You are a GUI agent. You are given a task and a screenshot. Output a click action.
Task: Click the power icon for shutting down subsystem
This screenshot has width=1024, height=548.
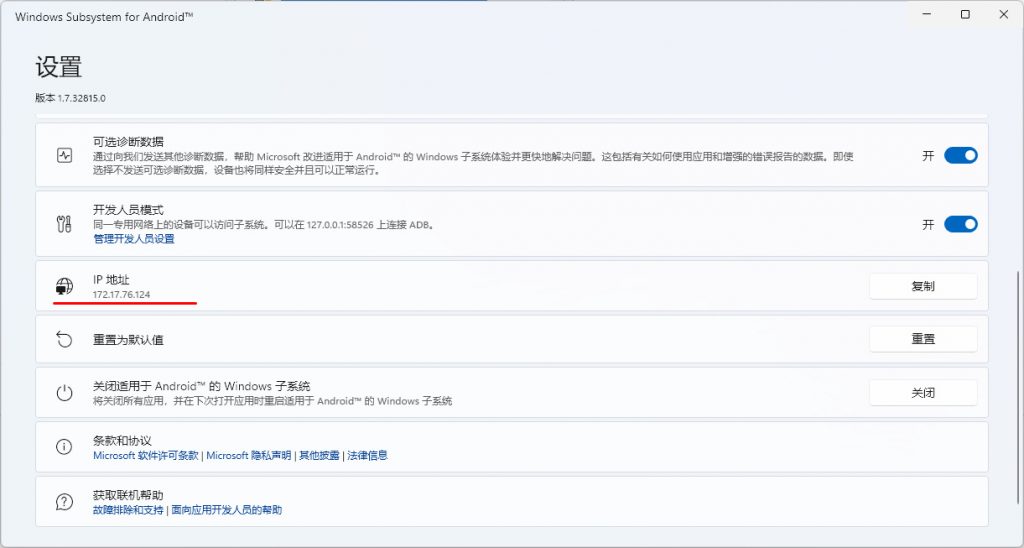(64, 393)
